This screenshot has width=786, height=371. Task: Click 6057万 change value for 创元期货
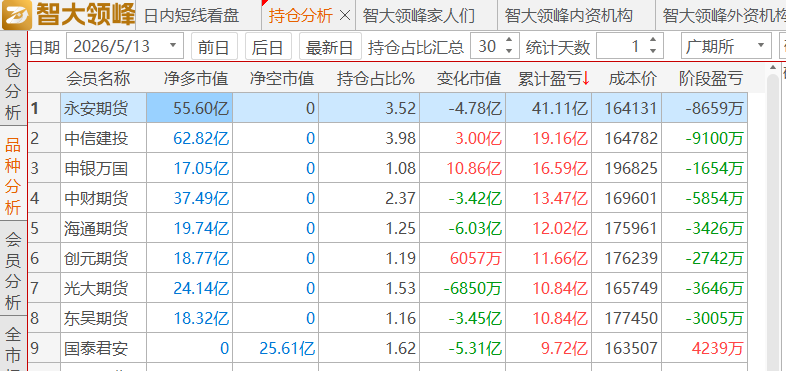463,258
